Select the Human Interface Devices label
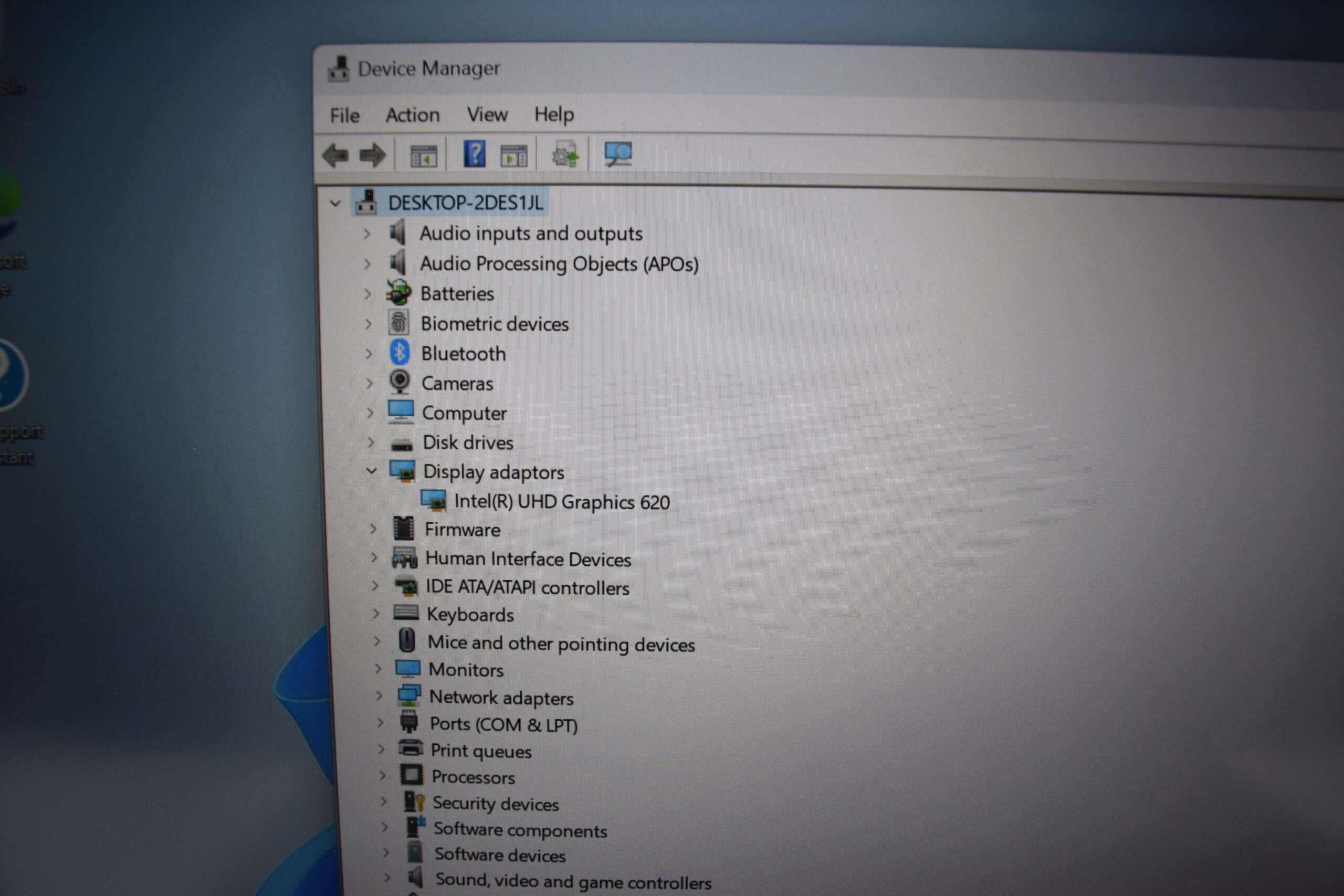 tap(528, 558)
